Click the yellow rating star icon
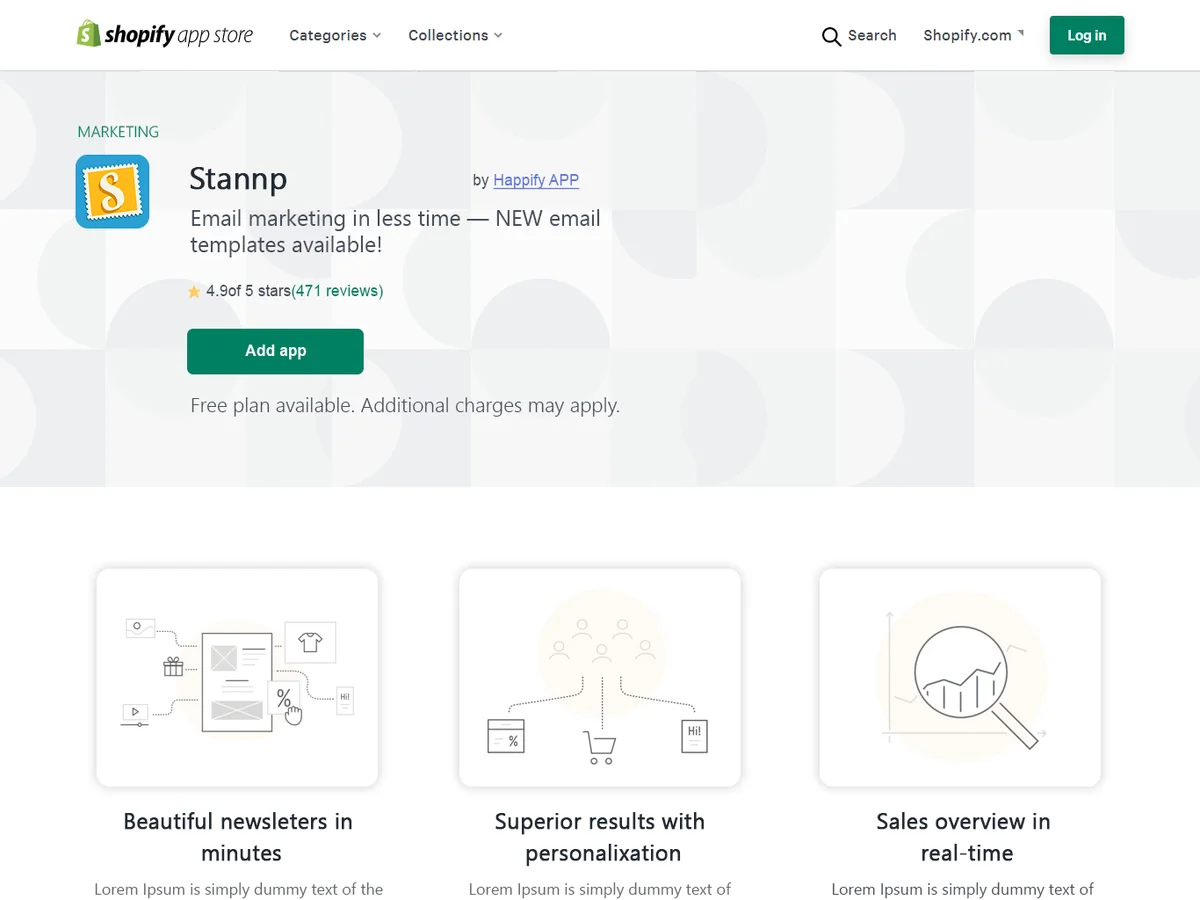 (x=194, y=292)
